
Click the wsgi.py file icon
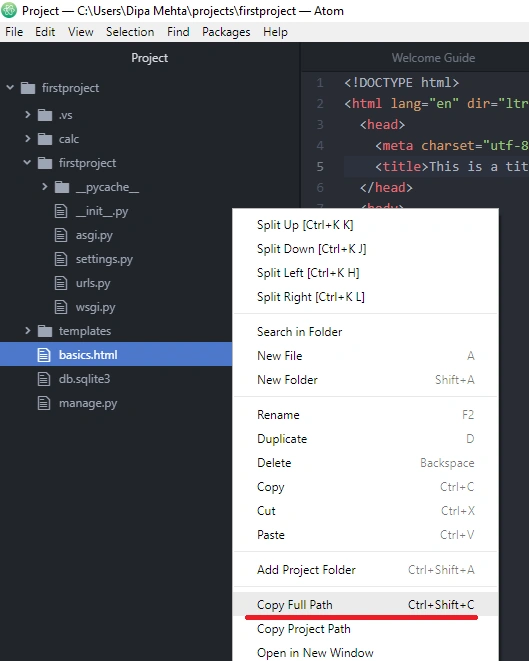pos(61,307)
